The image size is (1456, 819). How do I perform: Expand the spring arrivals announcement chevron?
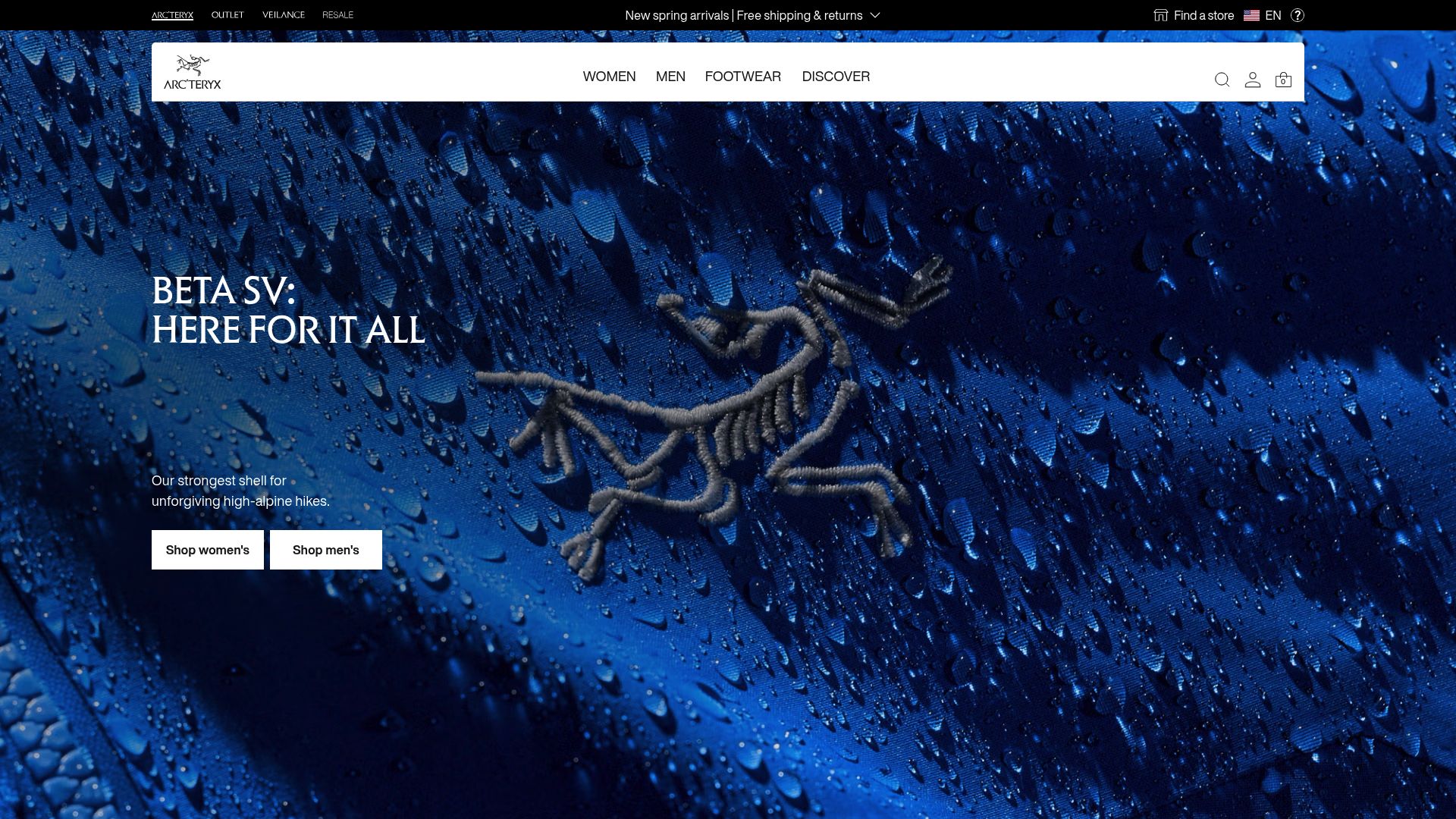coord(874,15)
